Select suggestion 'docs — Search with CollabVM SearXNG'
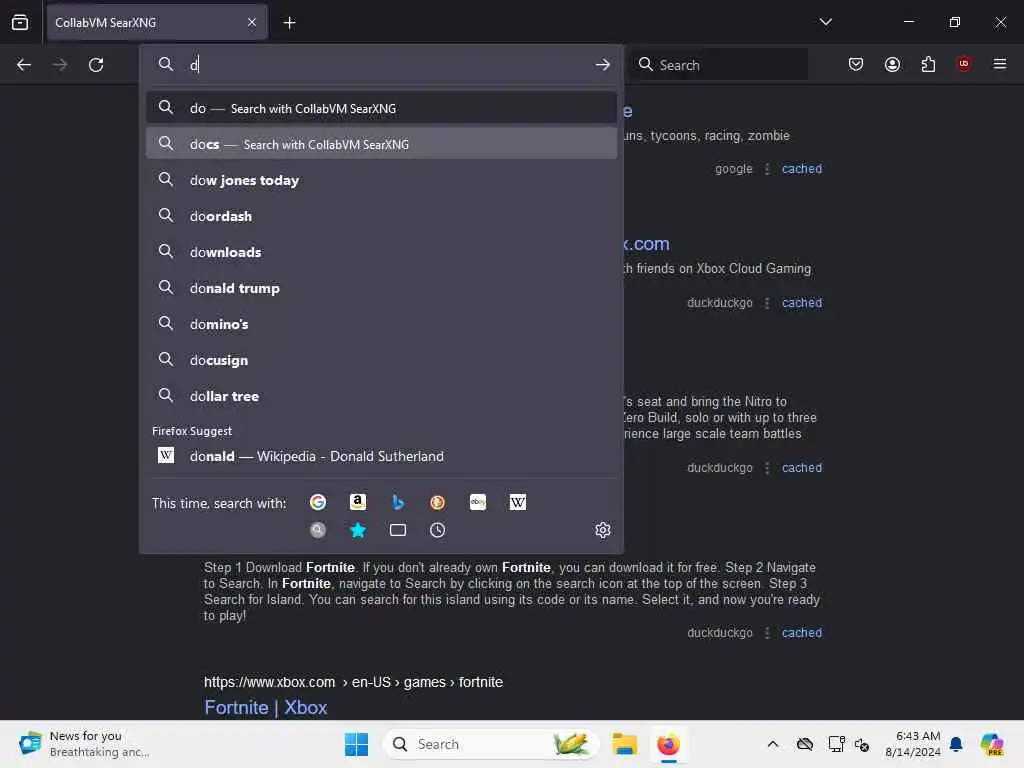 381,144
